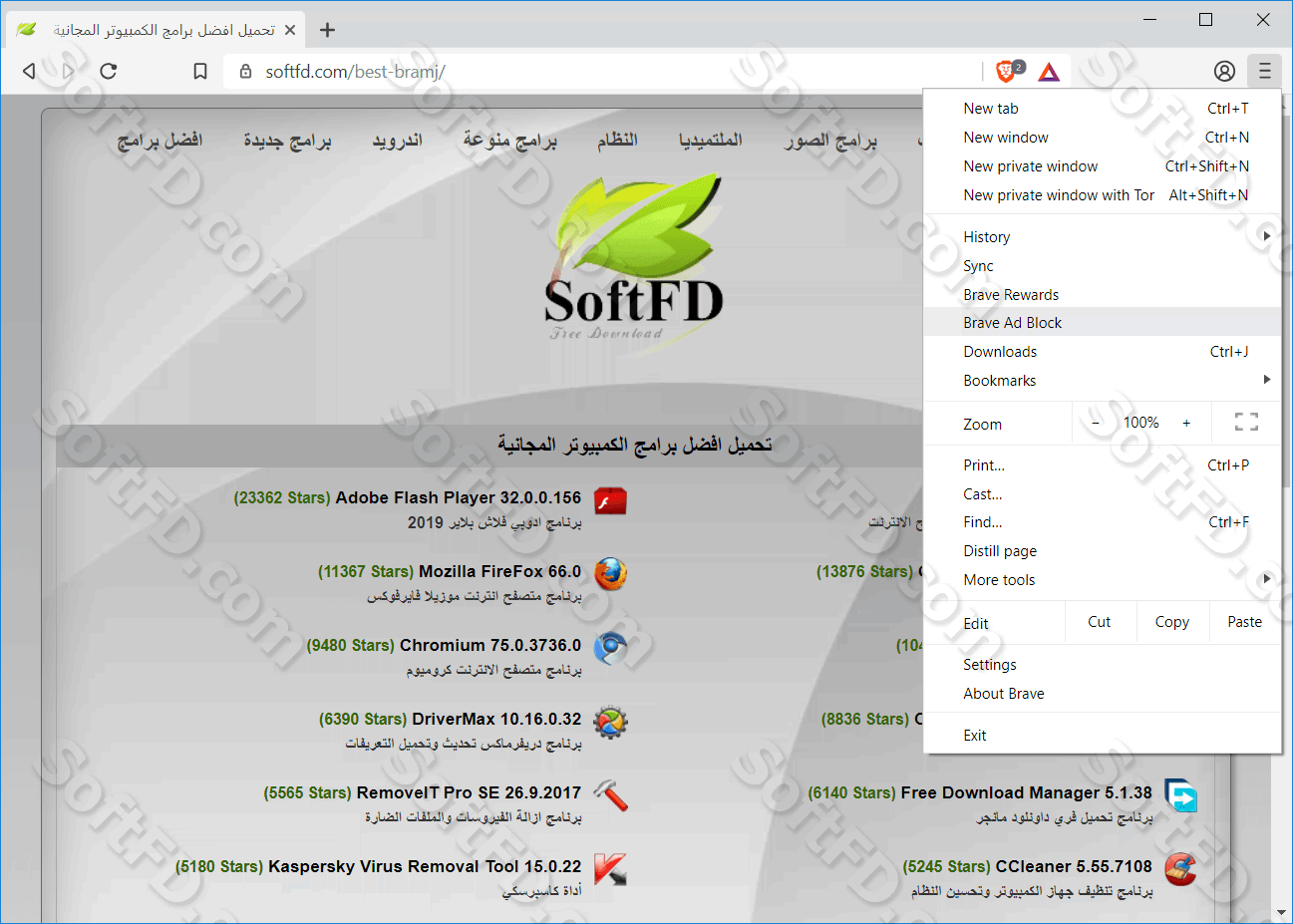Choose Find... in the menu
Viewport: 1293px width, 924px height.
coord(1102,522)
